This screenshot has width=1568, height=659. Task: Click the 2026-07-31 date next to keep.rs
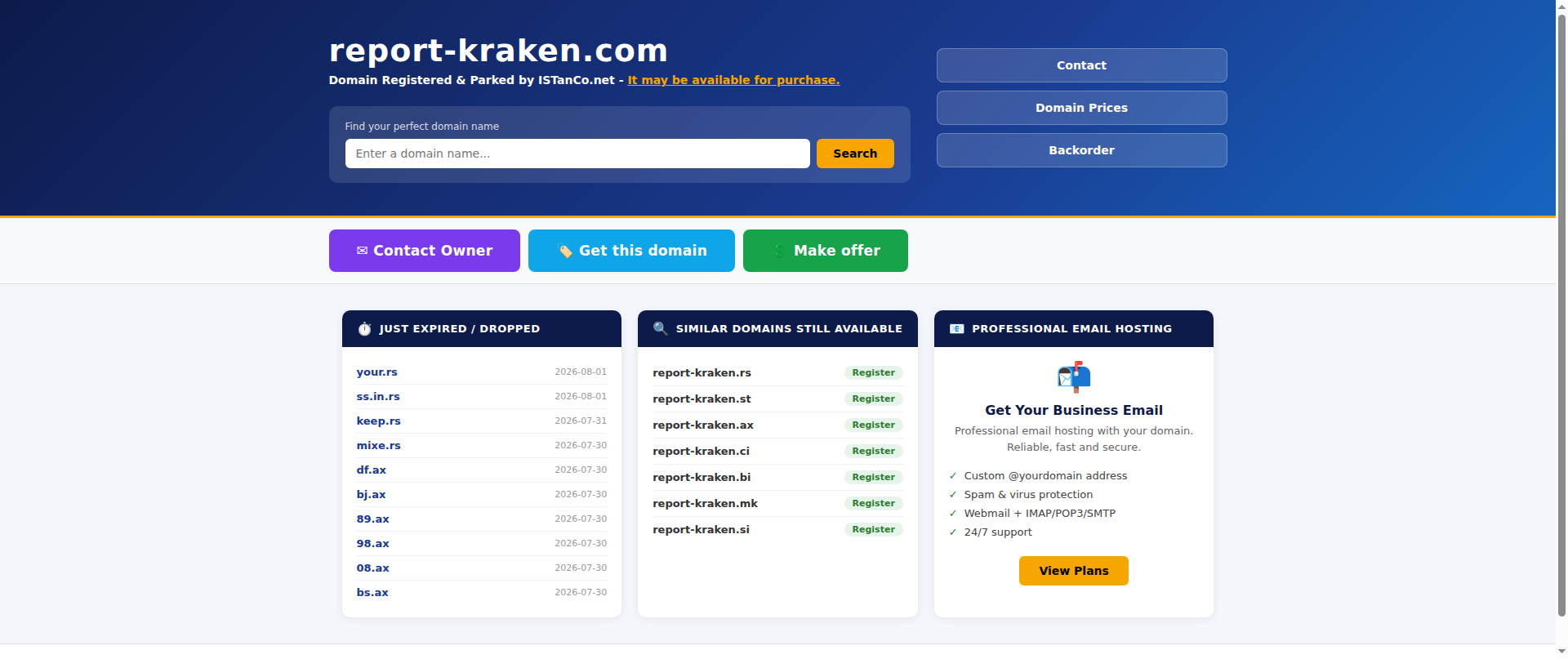coord(581,421)
